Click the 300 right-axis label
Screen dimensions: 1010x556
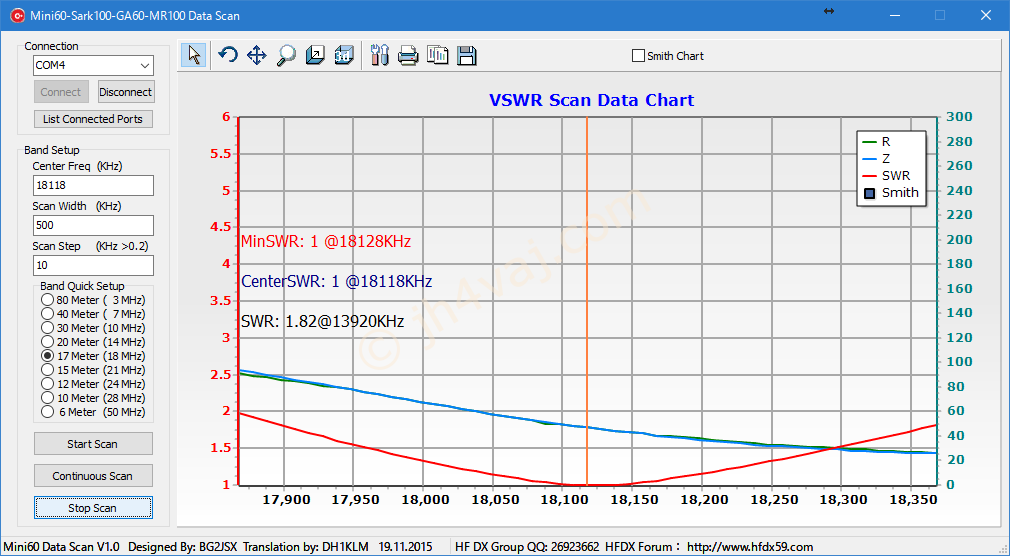coord(959,117)
